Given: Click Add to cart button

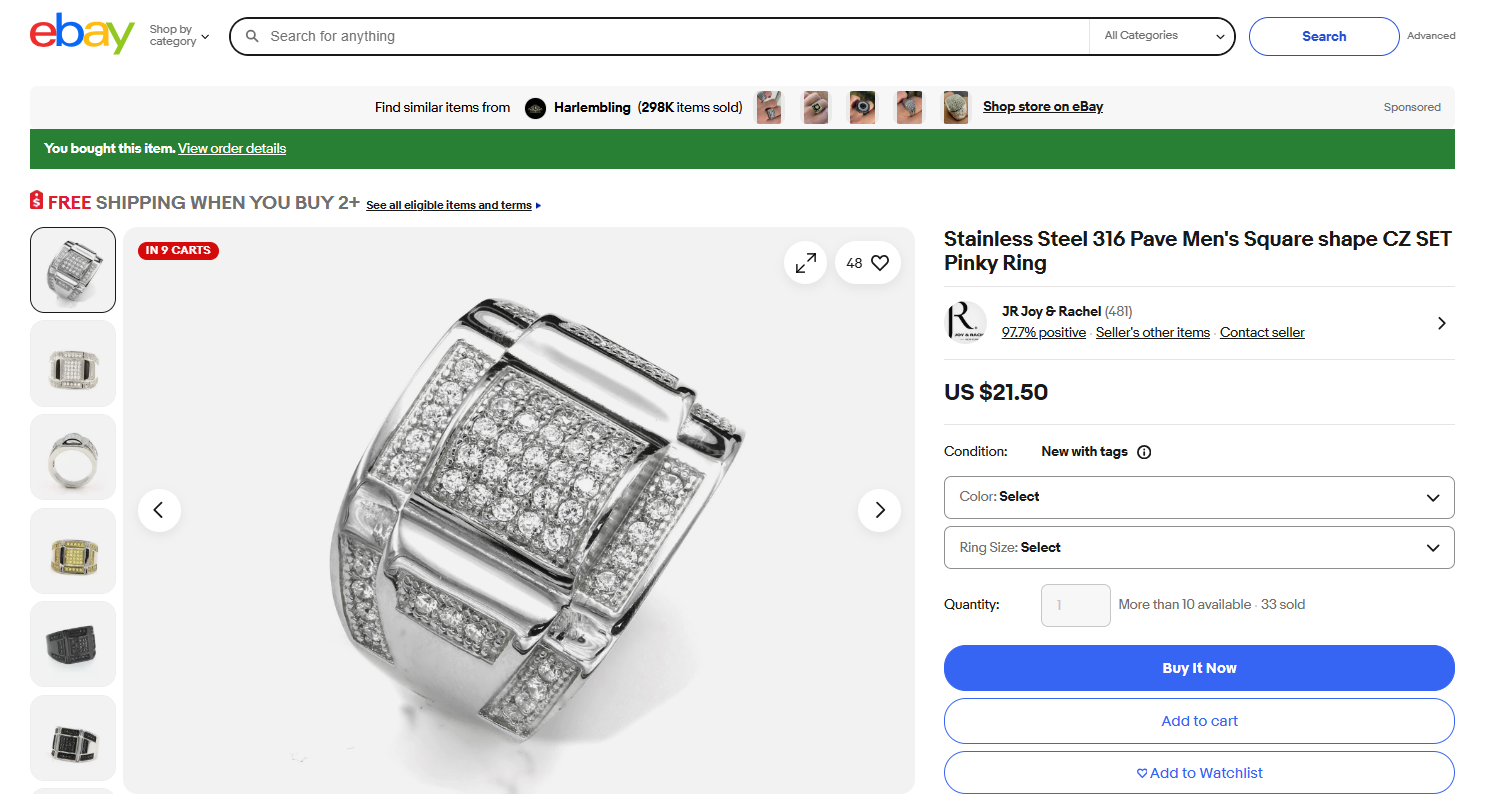Looking at the screenshot, I should (1198, 721).
